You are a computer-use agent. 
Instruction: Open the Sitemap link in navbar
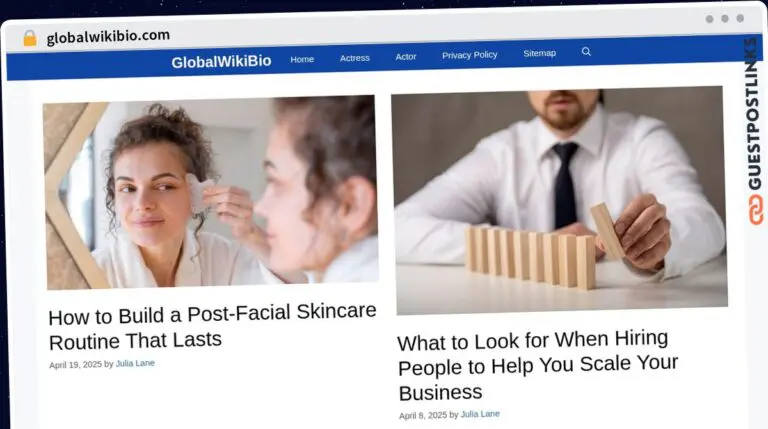click(539, 53)
